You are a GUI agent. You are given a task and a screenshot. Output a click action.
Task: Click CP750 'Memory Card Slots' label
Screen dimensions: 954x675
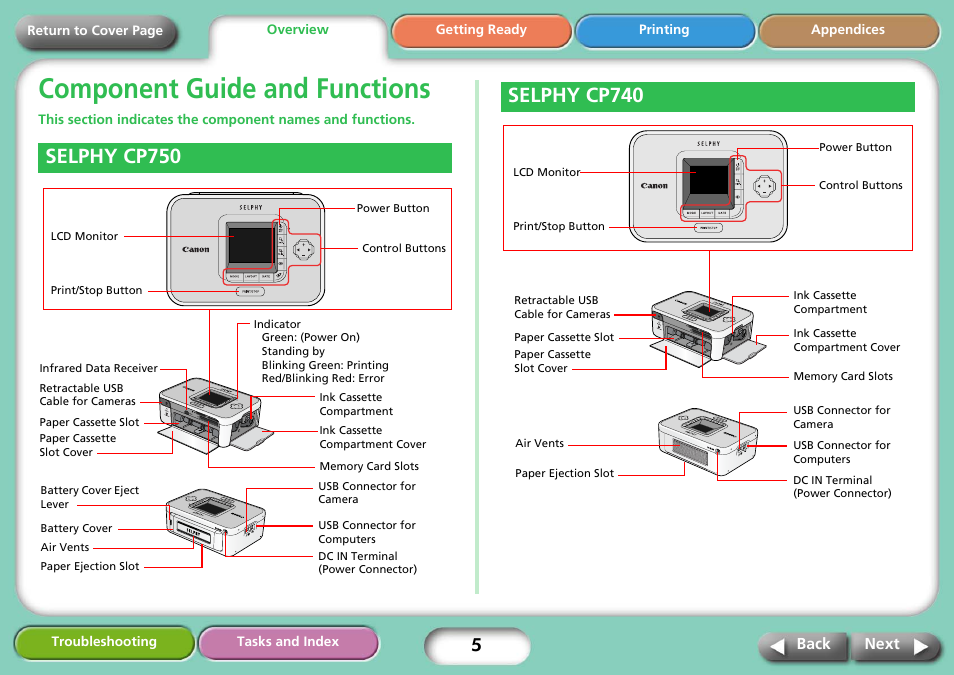[369, 466]
